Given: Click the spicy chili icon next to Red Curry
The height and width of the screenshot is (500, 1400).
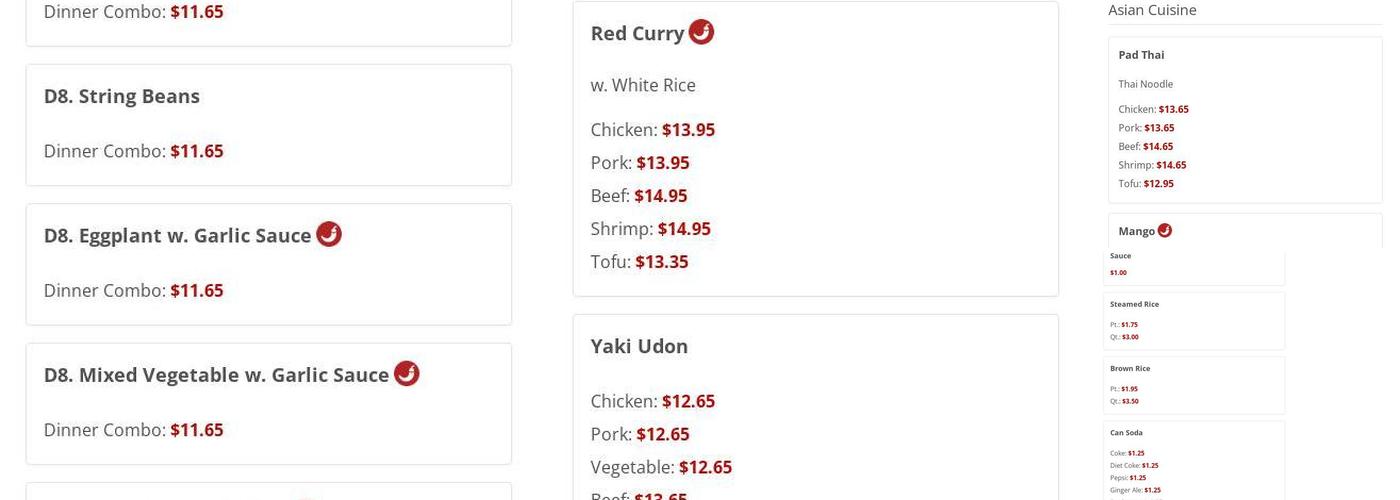Looking at the screenshot, I should 701,32.
